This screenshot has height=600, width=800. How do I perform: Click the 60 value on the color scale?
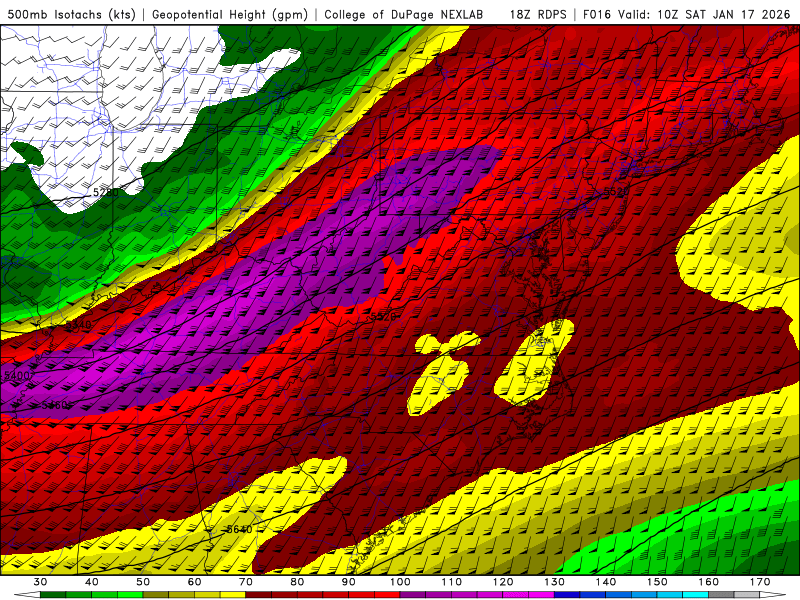click(194, 582)
